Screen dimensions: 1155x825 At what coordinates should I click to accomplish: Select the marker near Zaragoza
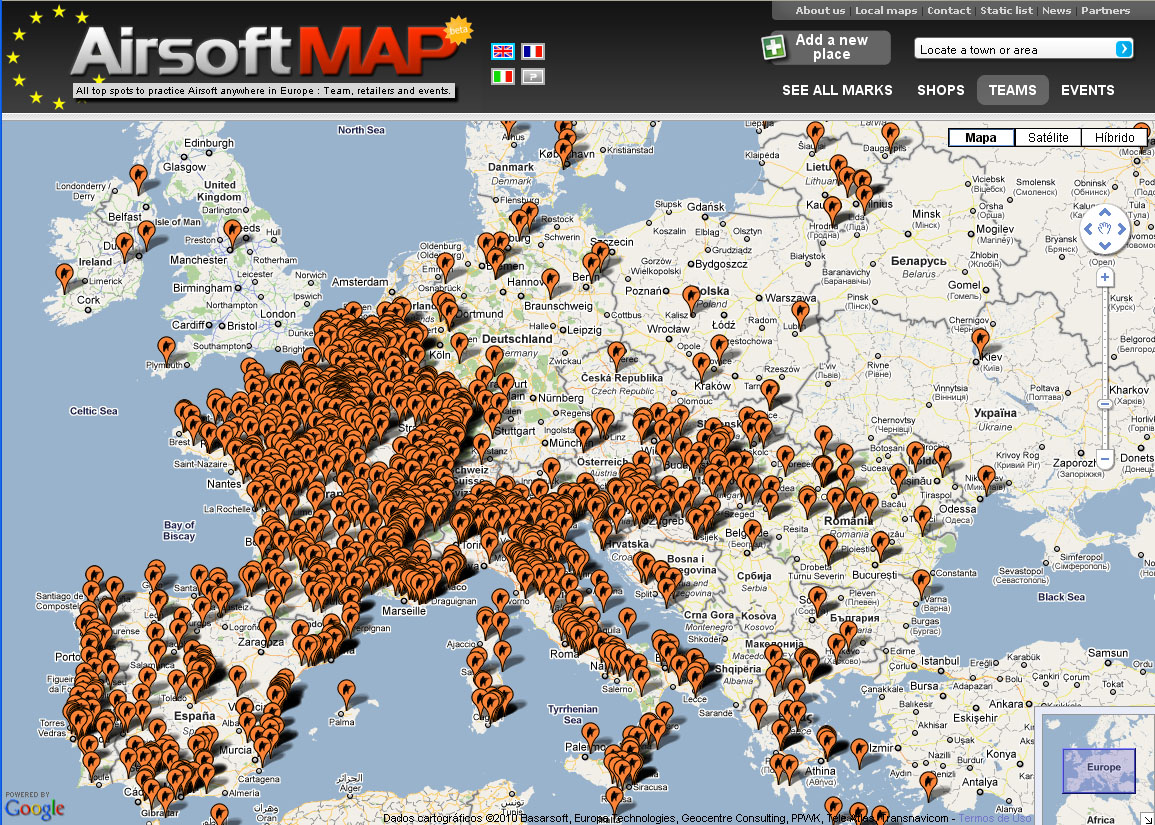pos(267,630)
